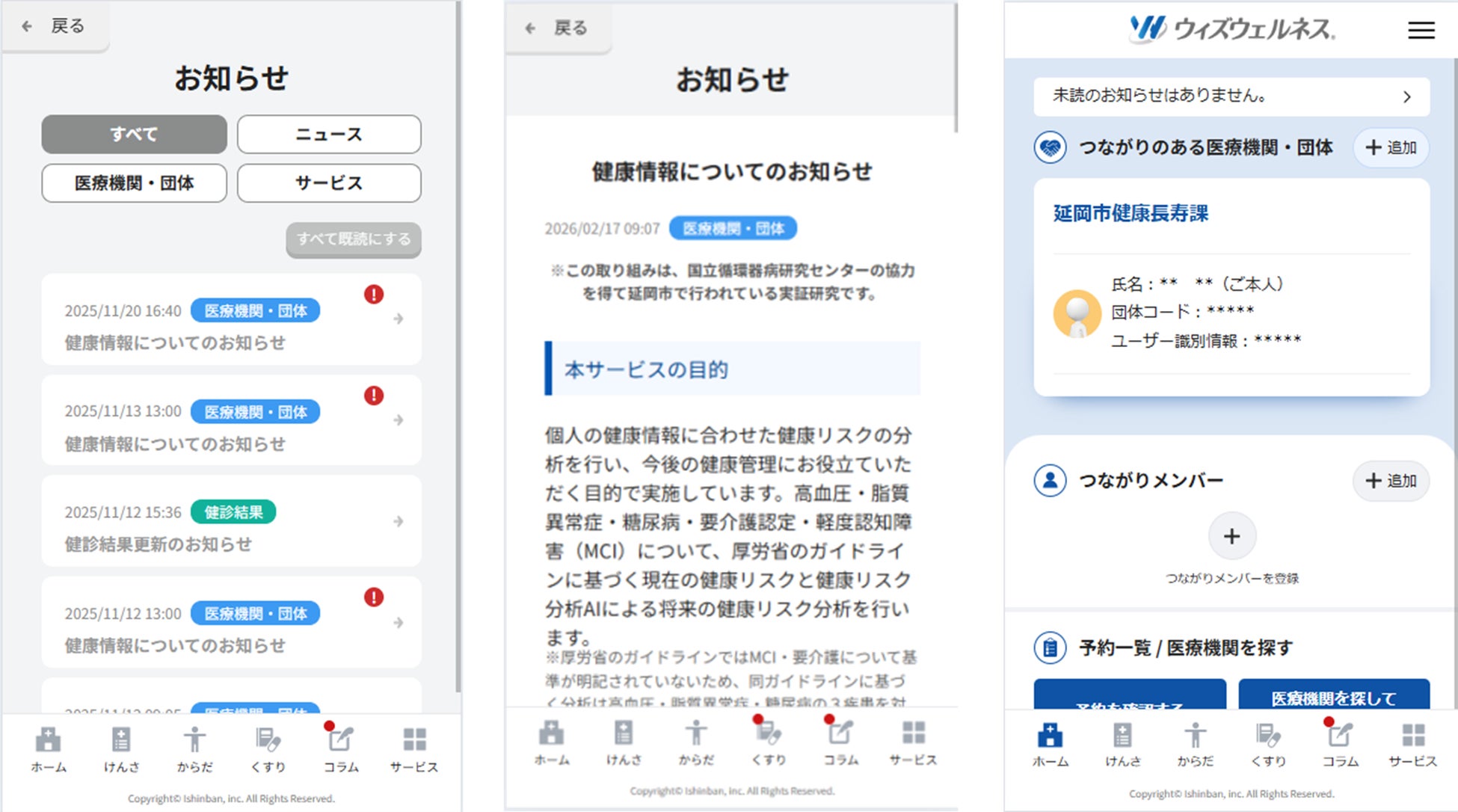The height and width of the screenshot is (812, 1458).
Task: Select 医療機関・団体 filter button
Action: (134, 183)
